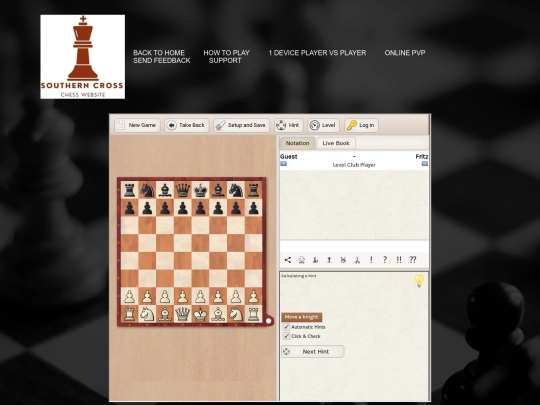Click the empty e4 square

pyautogui.click(x=200, y=261)
